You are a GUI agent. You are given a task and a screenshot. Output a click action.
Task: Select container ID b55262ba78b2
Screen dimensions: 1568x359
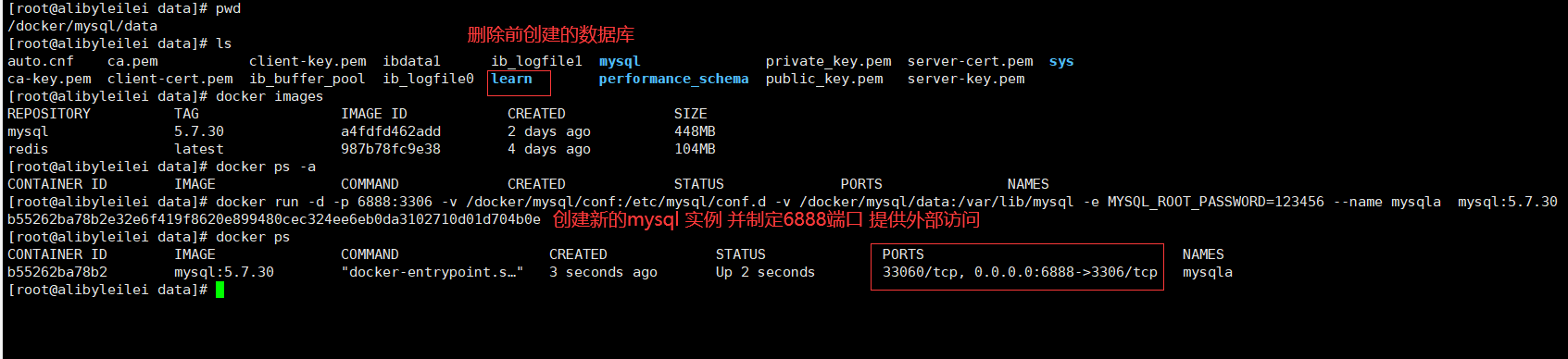coord(57,272)
